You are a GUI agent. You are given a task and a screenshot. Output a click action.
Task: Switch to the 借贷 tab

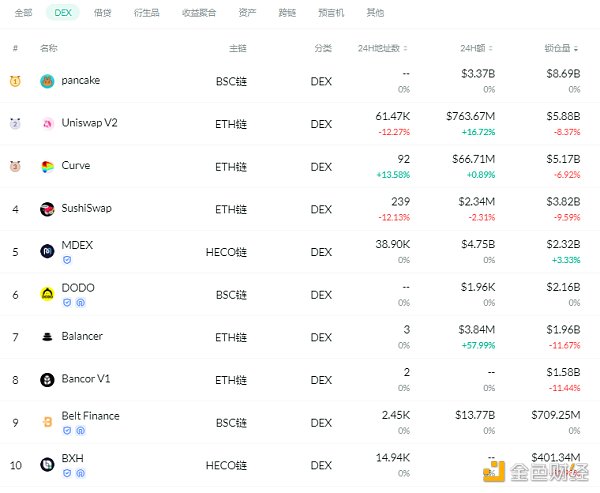coord(102,14)
